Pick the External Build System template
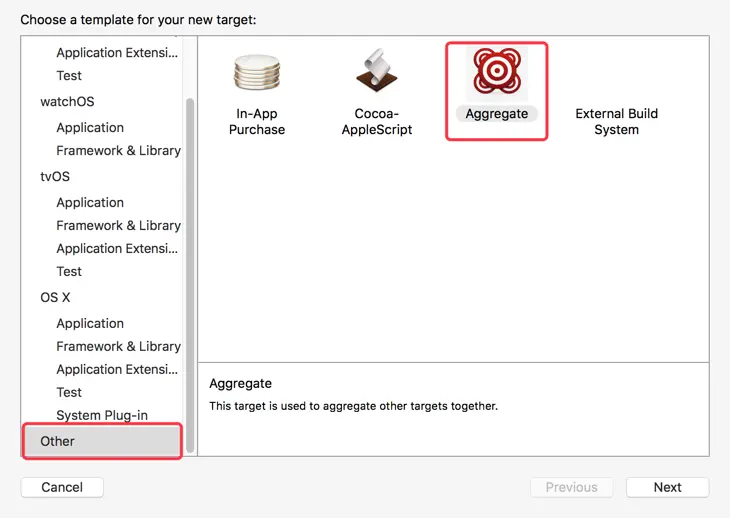 click(x=616, y=121)
